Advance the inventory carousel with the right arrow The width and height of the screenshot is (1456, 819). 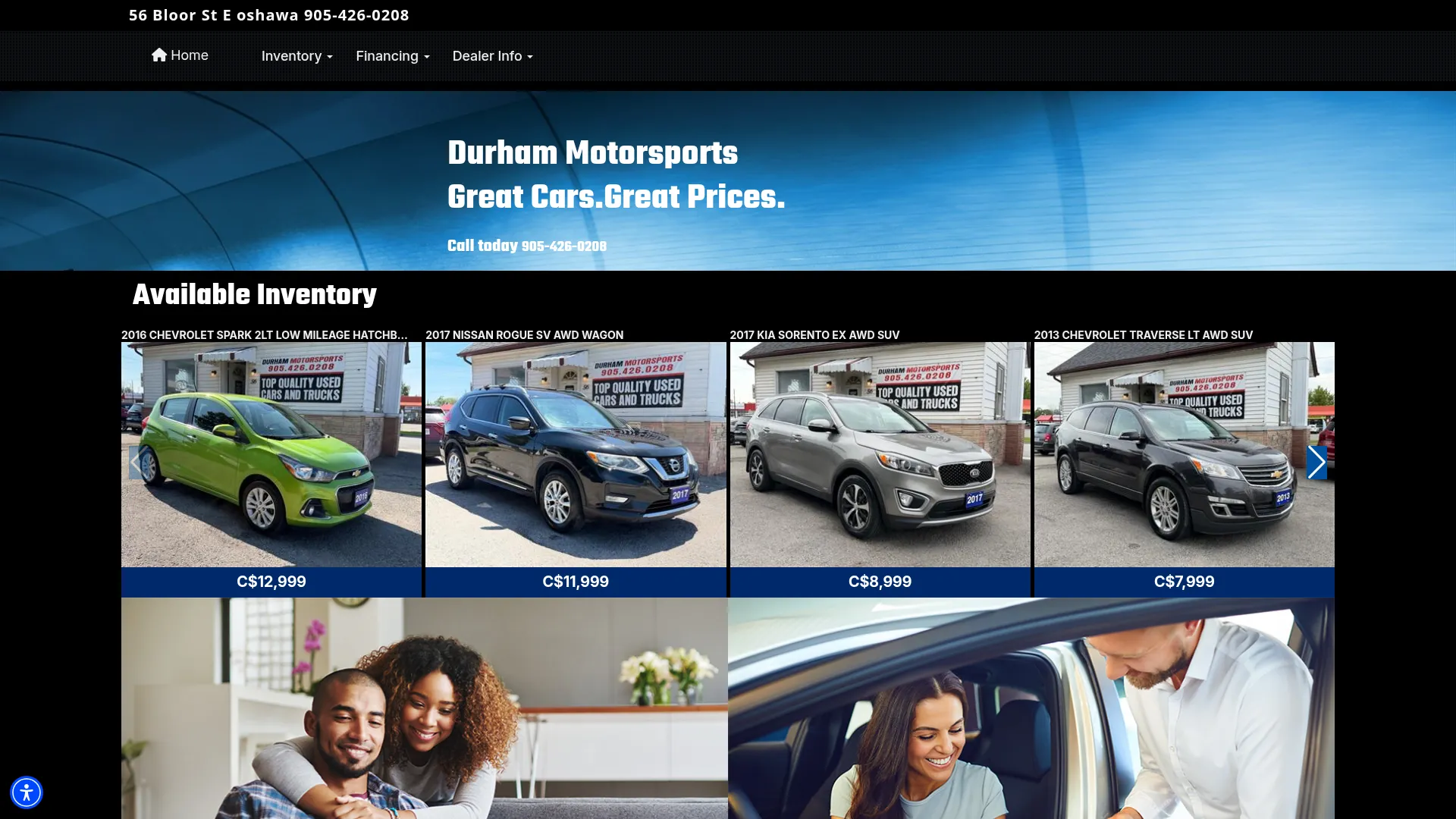pyautogui.click(x=1316, y=462)
